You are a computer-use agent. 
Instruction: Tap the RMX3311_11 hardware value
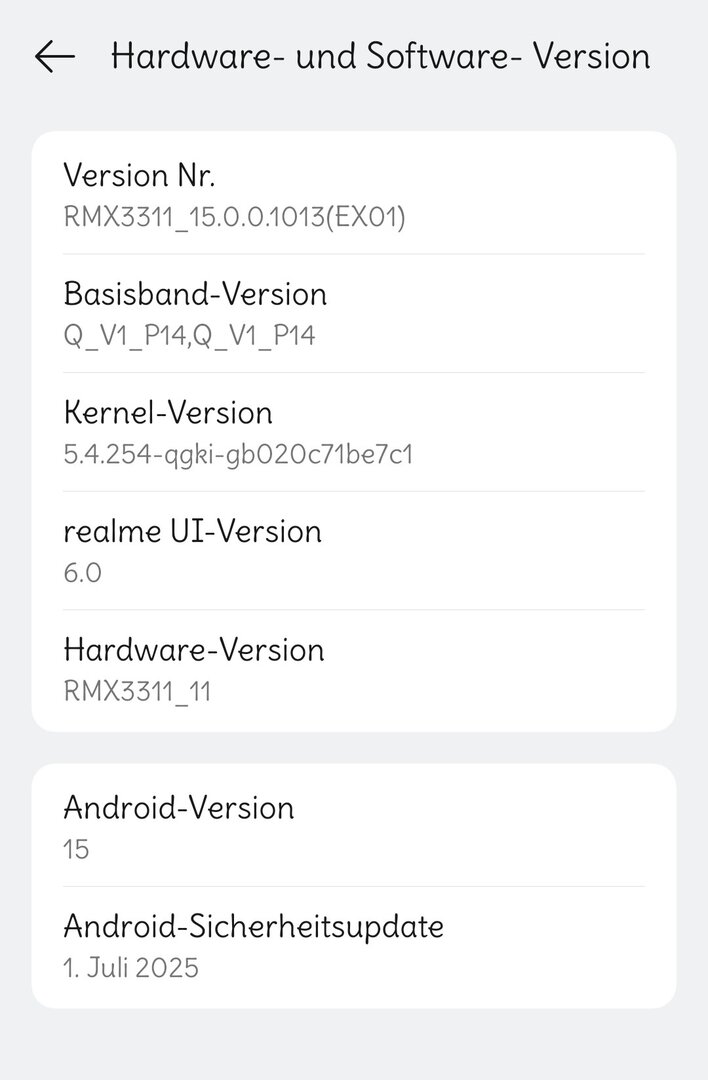137,691
